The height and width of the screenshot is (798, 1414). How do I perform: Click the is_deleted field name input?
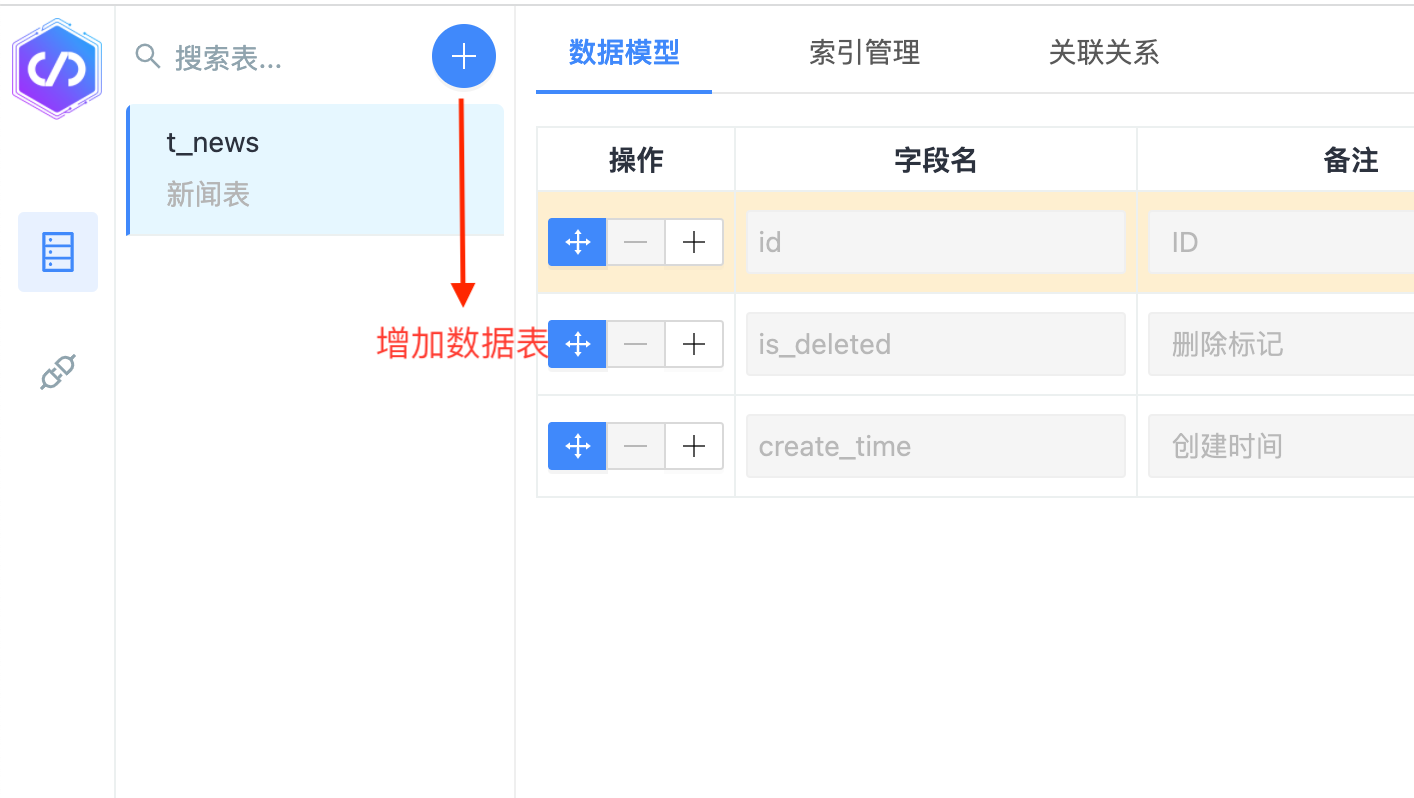click(x=935, y=344)
